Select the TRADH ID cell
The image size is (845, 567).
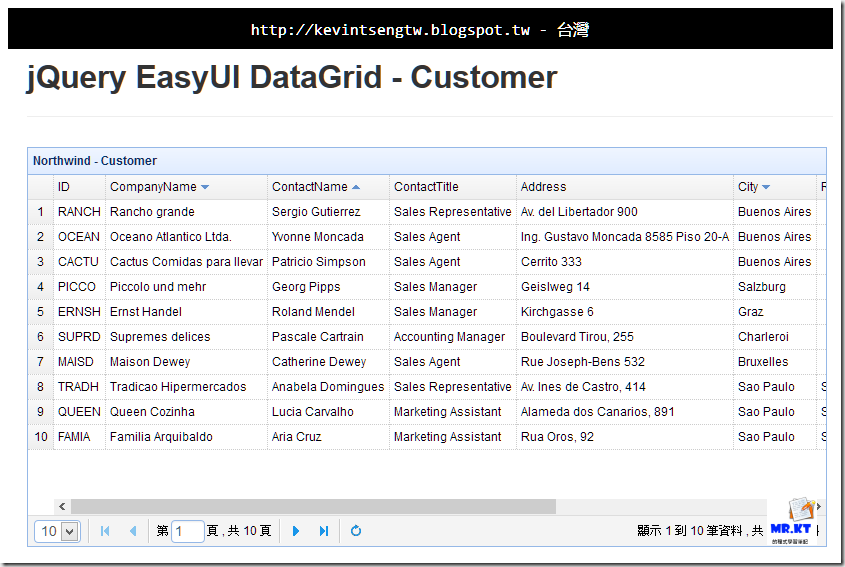[79, 387]
